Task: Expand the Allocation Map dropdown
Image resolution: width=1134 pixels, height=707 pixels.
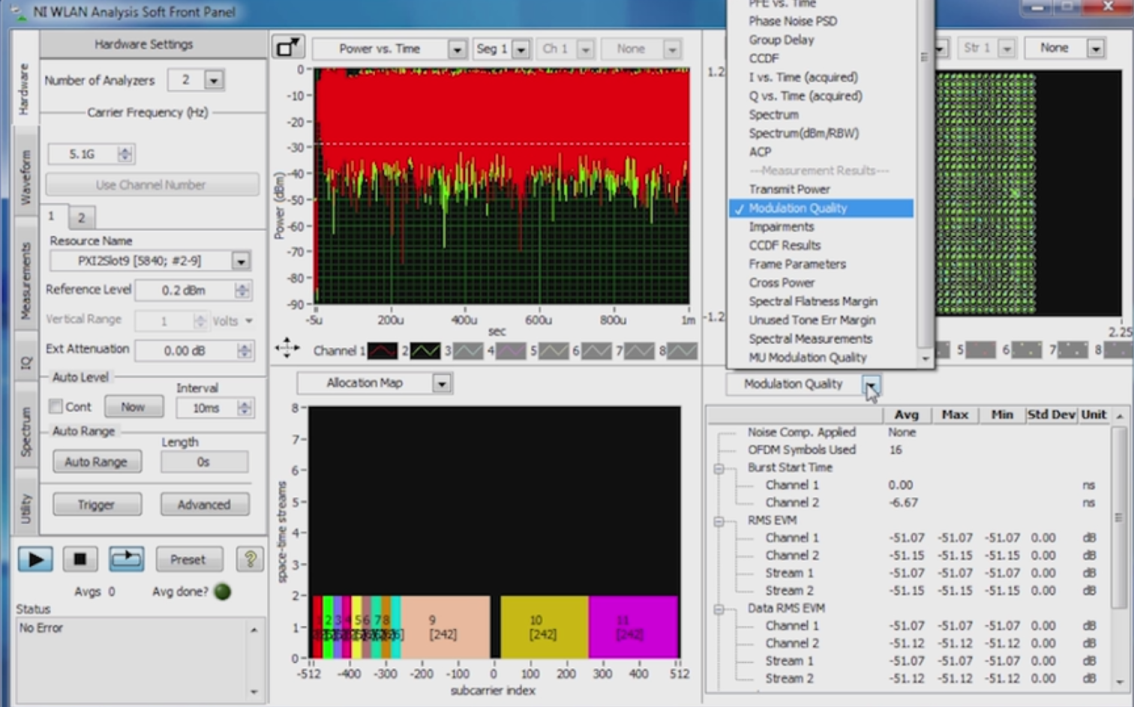Action: pyautogui.click(x=442, y=383)
